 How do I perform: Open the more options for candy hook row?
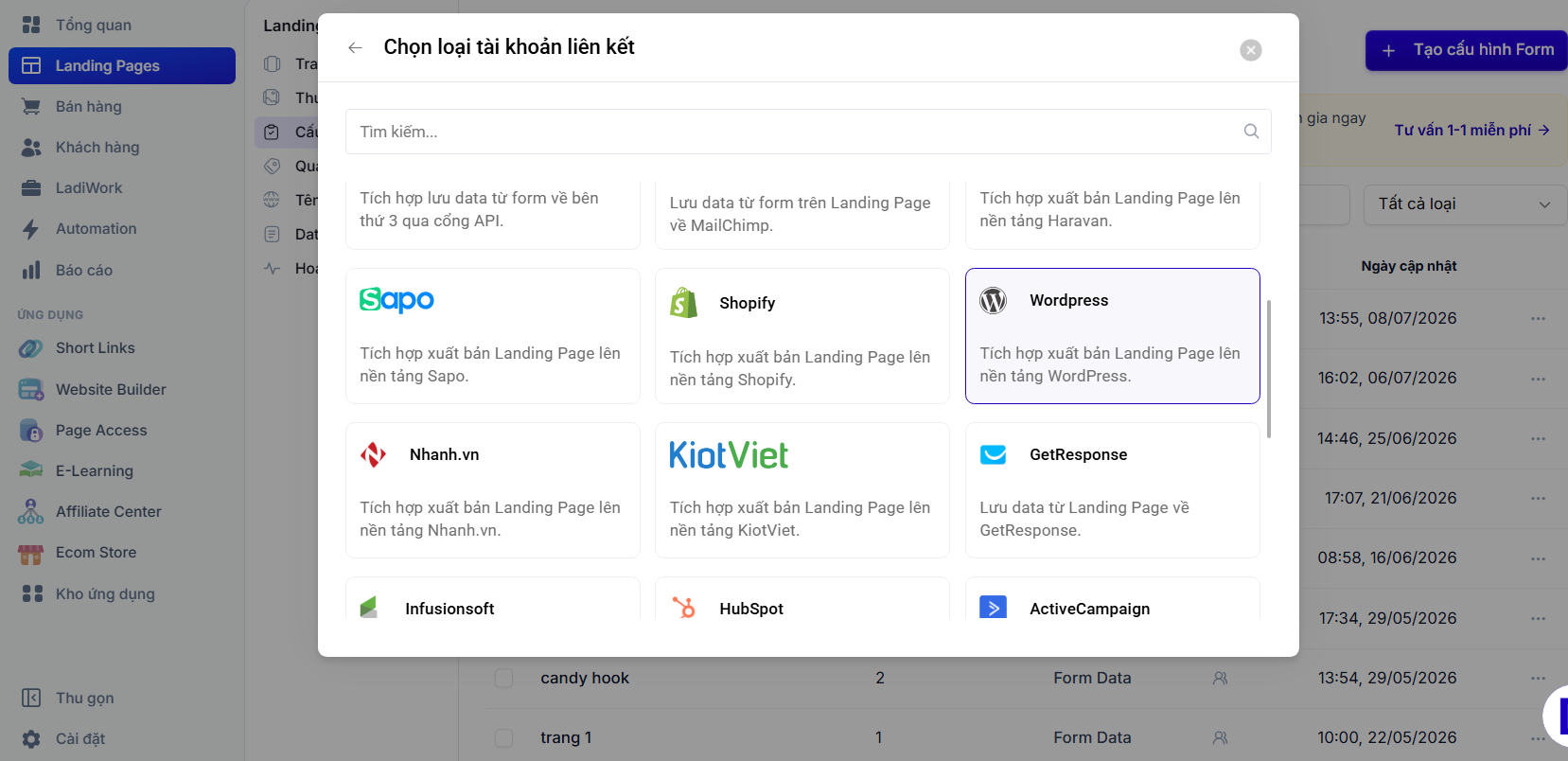click(x=1539, y=678)
